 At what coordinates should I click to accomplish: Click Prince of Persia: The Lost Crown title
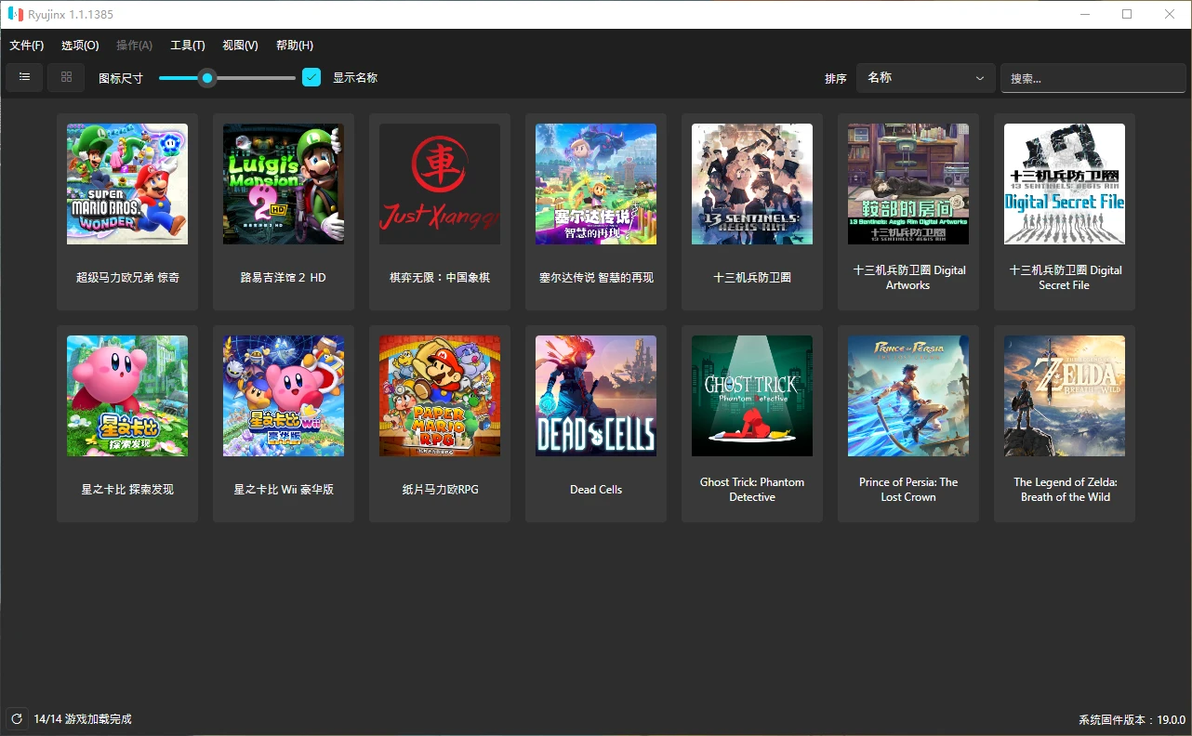coord(908,490)
